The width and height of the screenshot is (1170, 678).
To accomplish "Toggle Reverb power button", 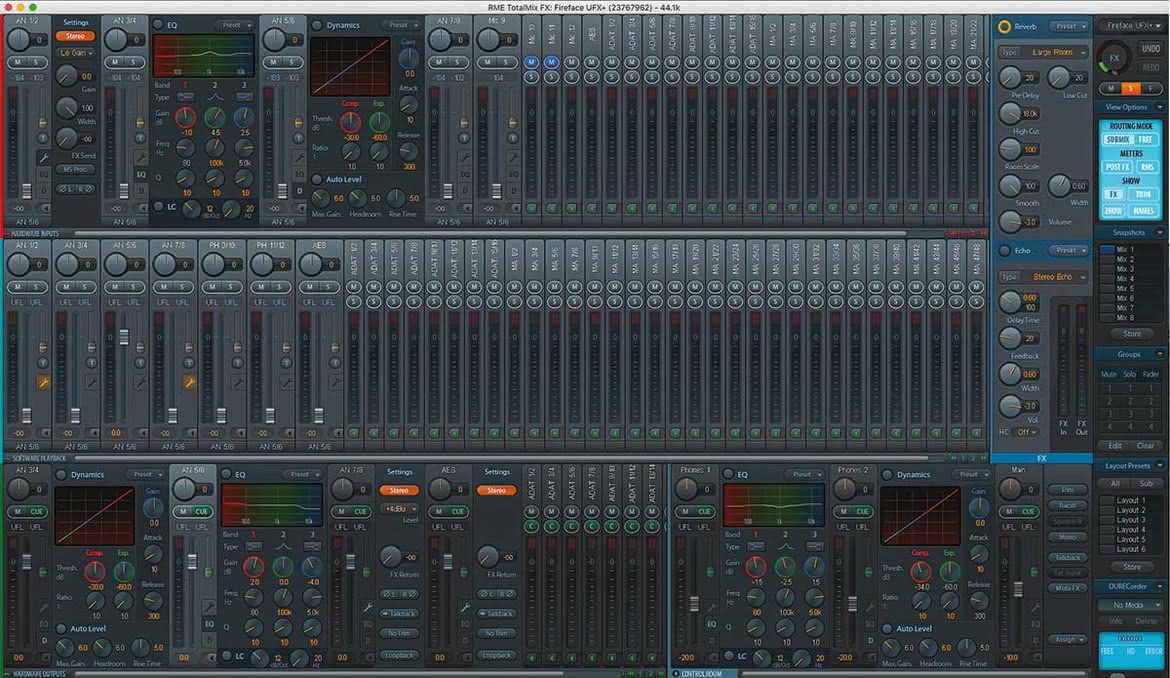I will (x=1004, y=27).
